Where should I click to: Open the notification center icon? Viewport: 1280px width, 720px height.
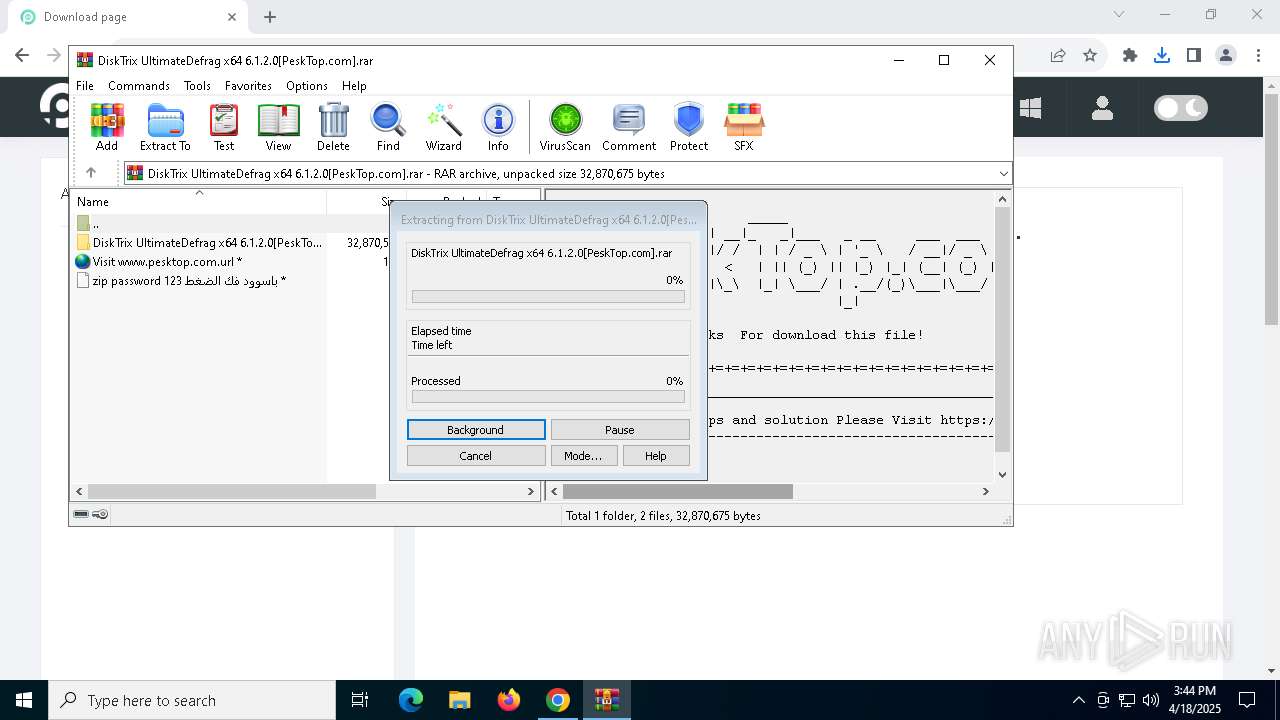tap(1247, 700)
